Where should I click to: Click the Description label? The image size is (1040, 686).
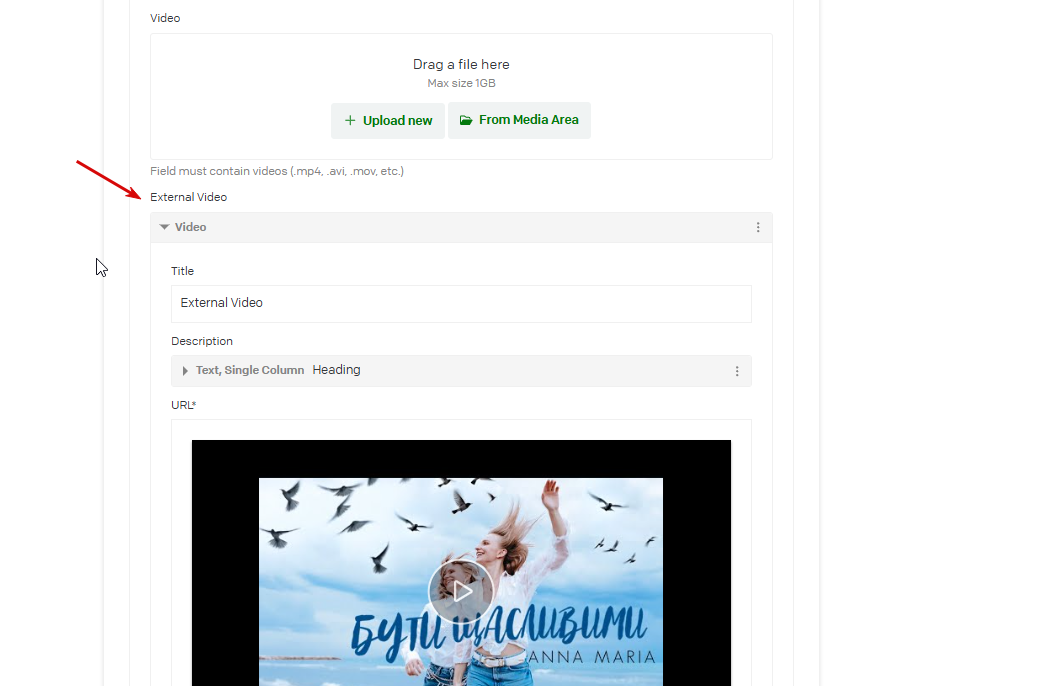tap(202, 341)
